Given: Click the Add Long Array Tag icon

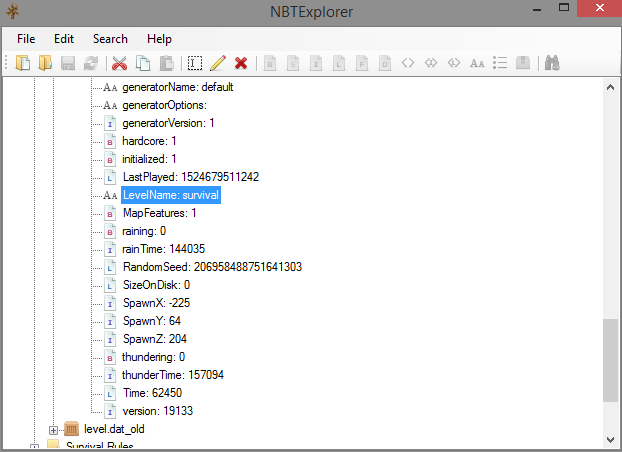Looking at the screenshot, I should click(x=454, y=63).
